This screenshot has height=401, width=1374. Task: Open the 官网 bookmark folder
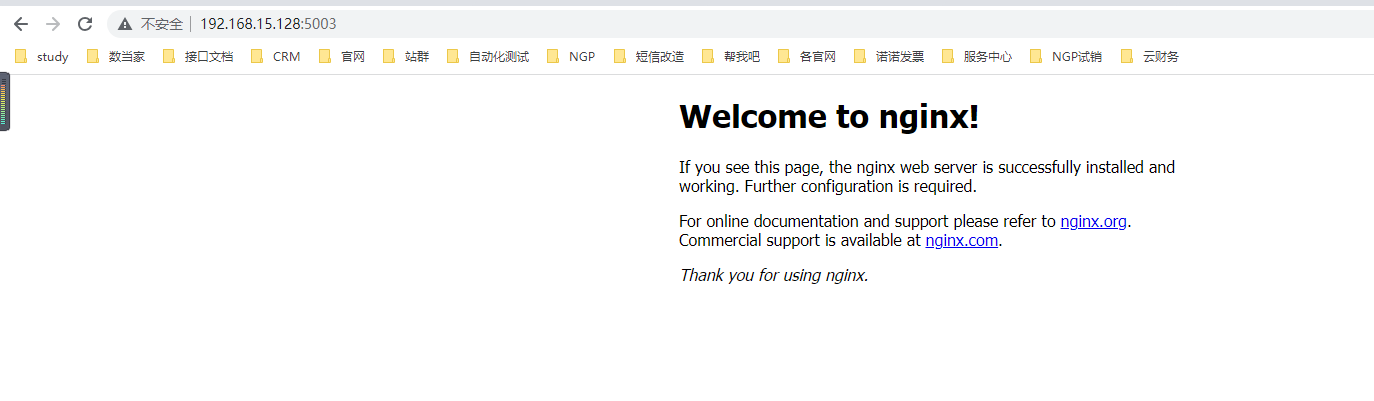[342, 57]
